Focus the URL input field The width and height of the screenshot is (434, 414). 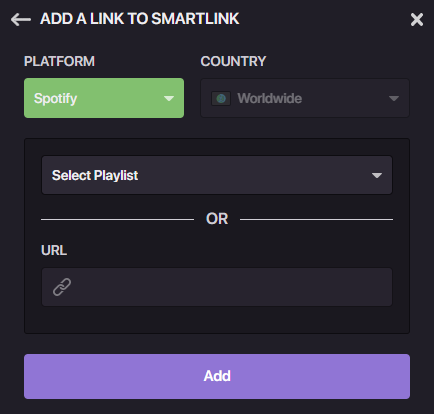[217, 287]
